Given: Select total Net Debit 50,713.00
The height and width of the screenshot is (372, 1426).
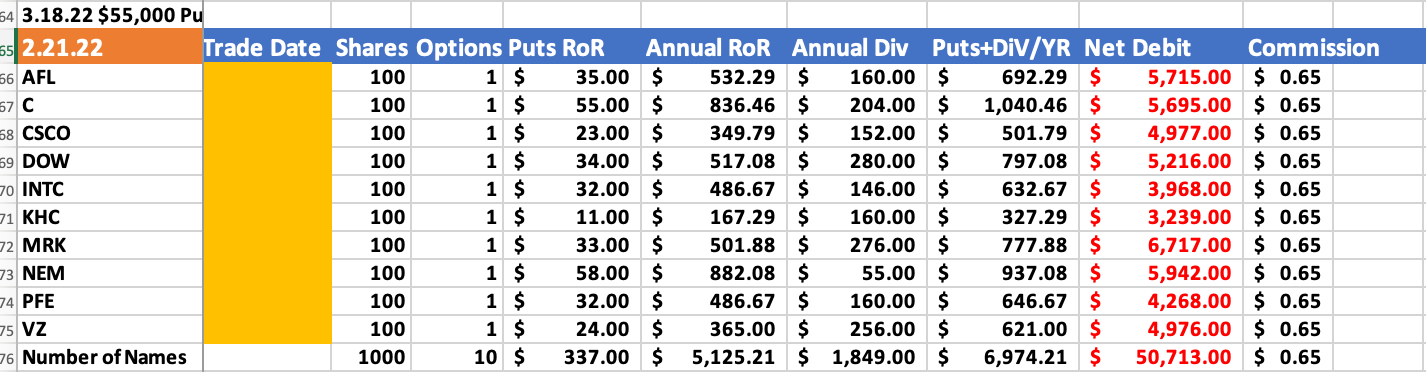Looking at the screenshot, I should coord(1162,357).
